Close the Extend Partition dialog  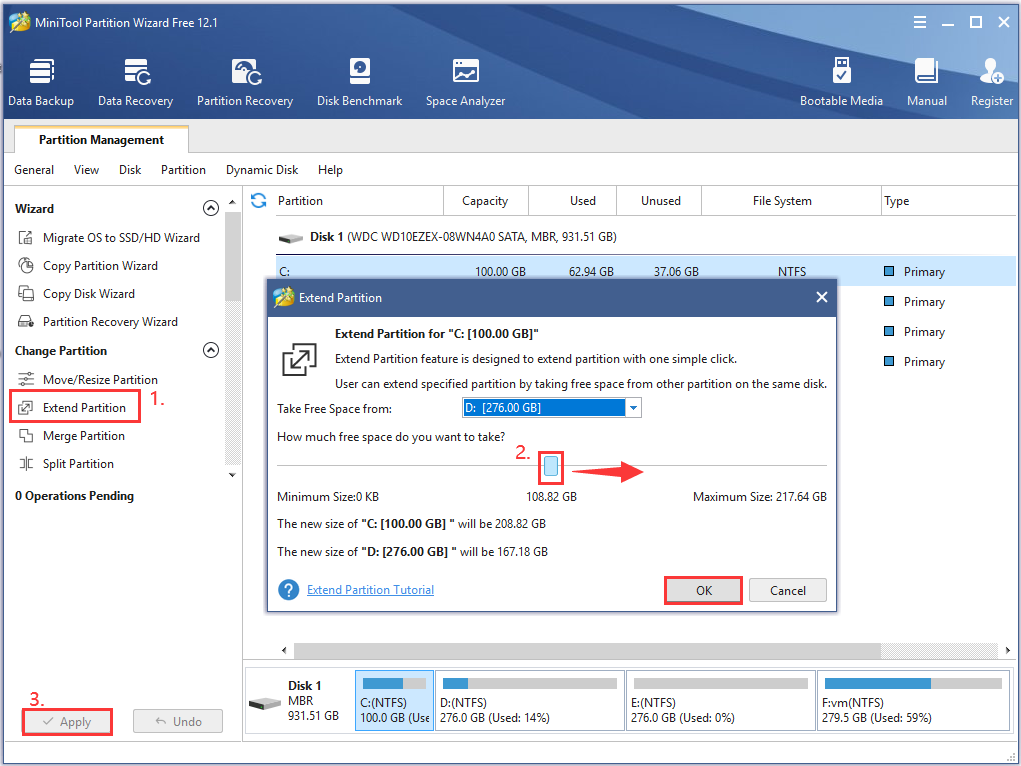click(x=822, y=297)
